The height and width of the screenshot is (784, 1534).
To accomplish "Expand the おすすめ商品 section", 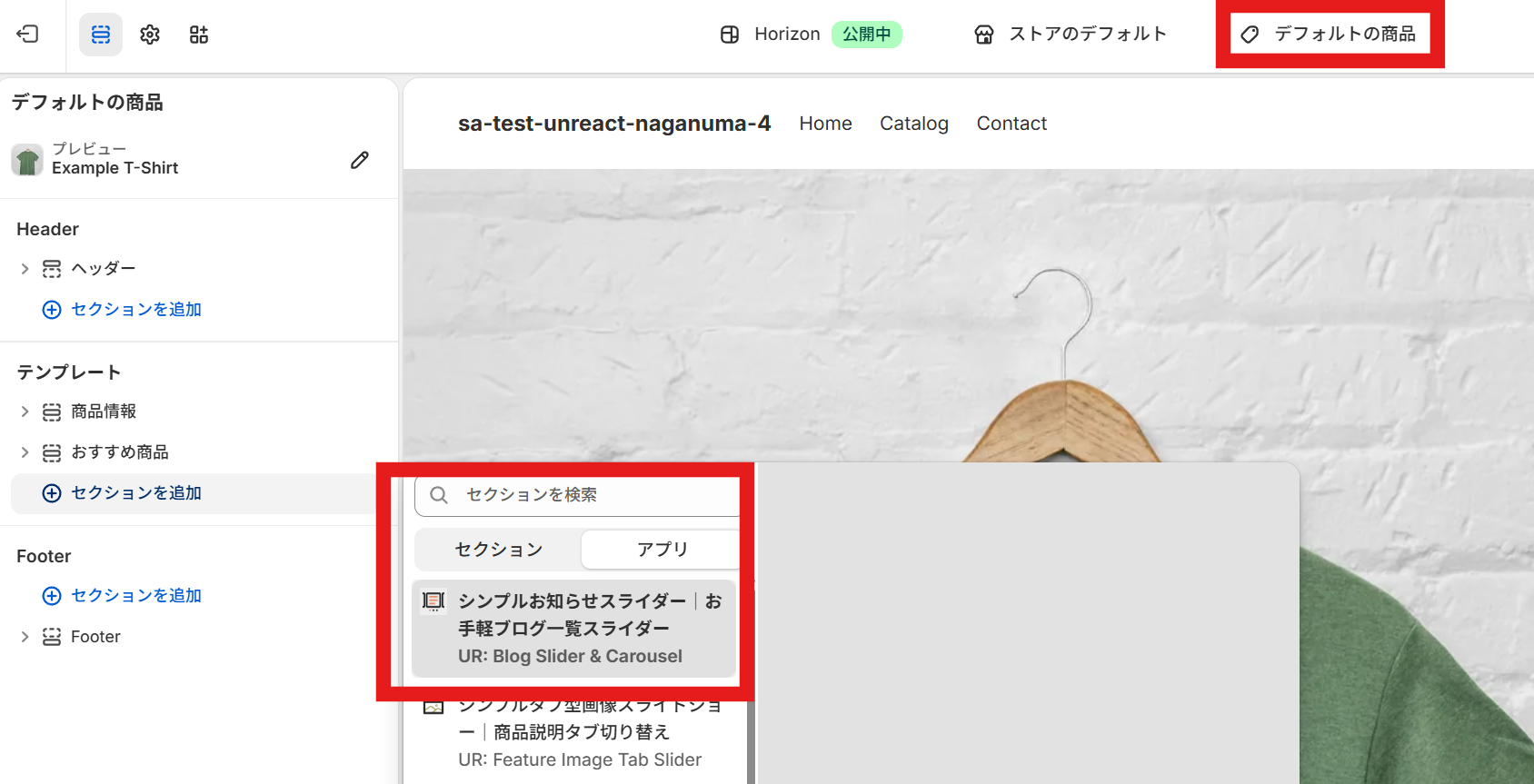I will 25,452.
